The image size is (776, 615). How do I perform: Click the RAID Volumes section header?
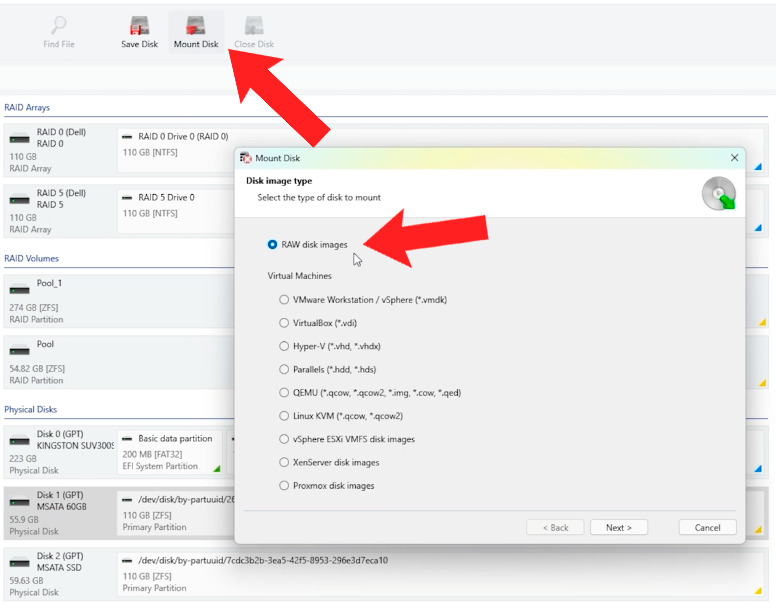tap(31, 258)
